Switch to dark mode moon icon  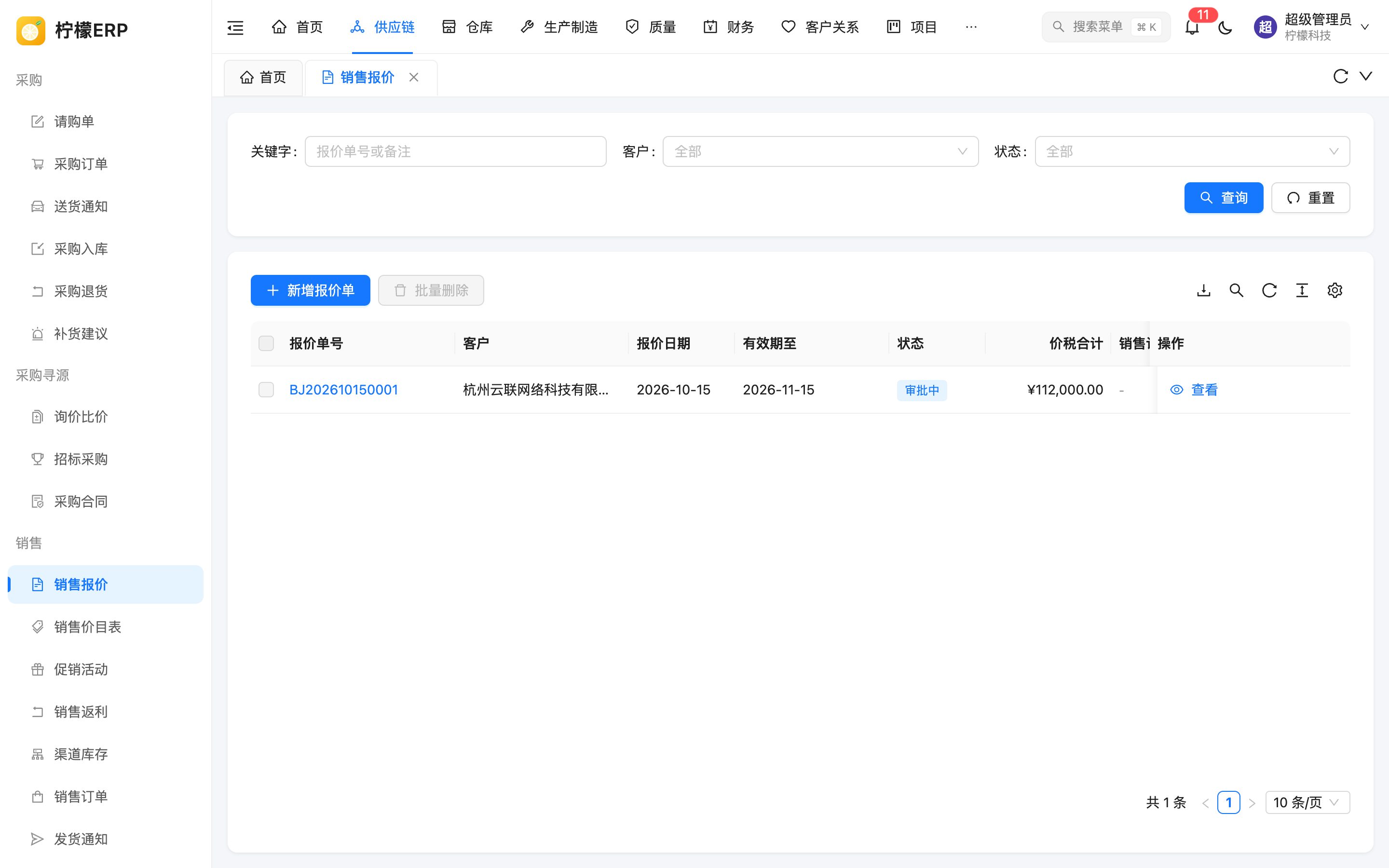coord(1225,27)
